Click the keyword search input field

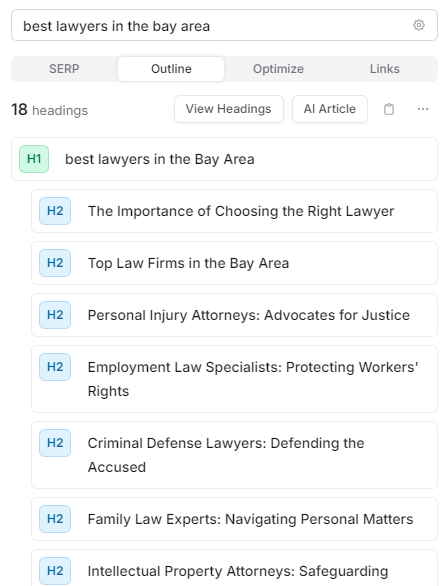point(224,25)
